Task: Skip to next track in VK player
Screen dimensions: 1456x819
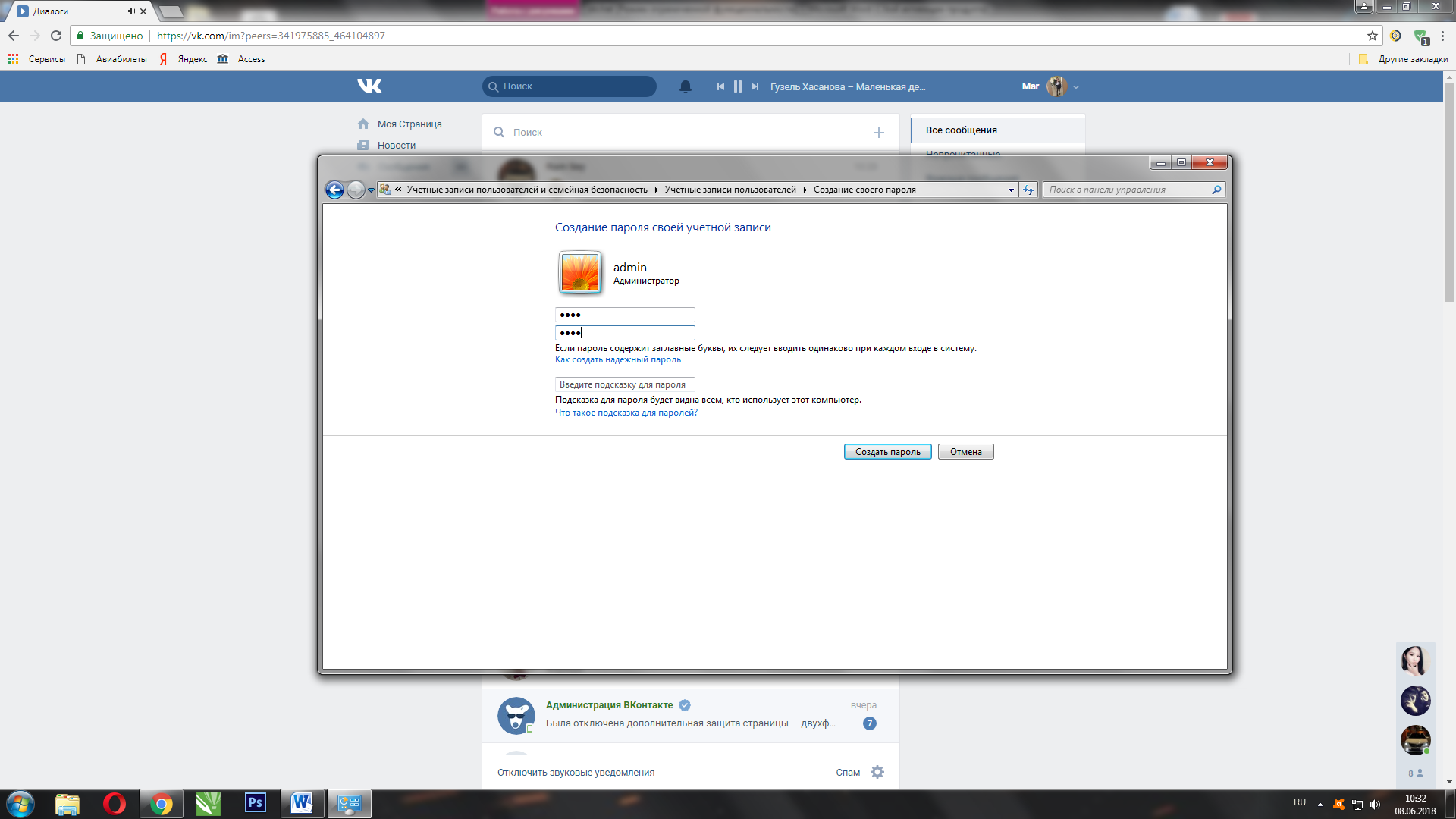Action: tap(755, 86)
